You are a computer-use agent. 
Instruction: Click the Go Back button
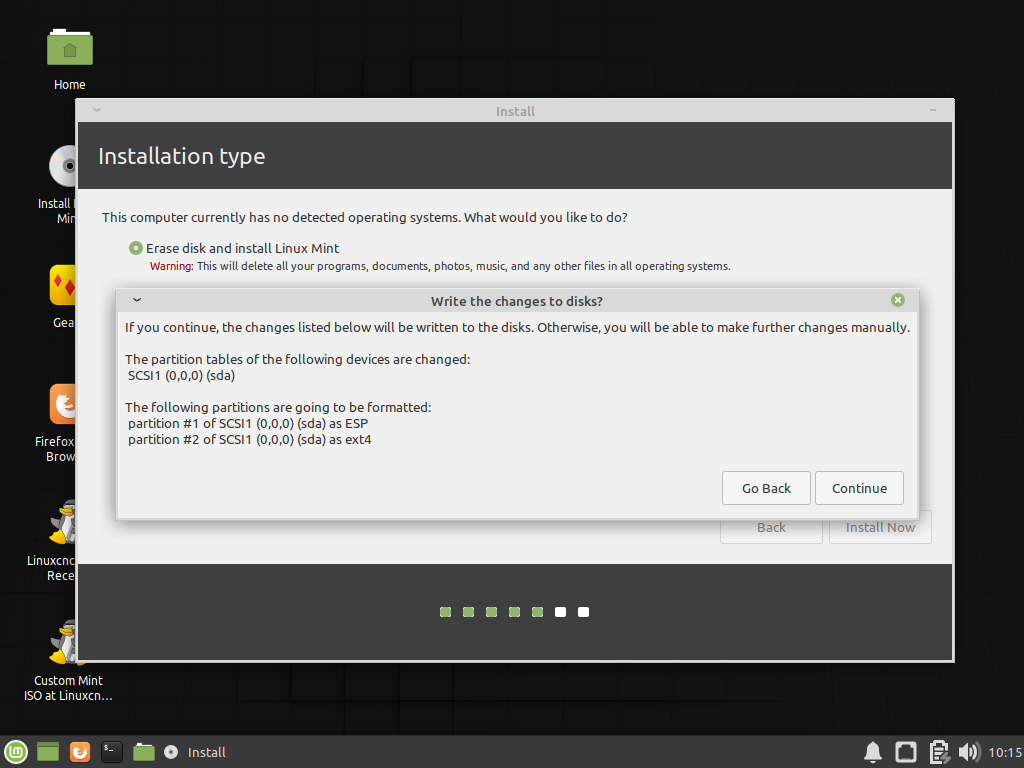pyautogui.click(x=766, y=488)
